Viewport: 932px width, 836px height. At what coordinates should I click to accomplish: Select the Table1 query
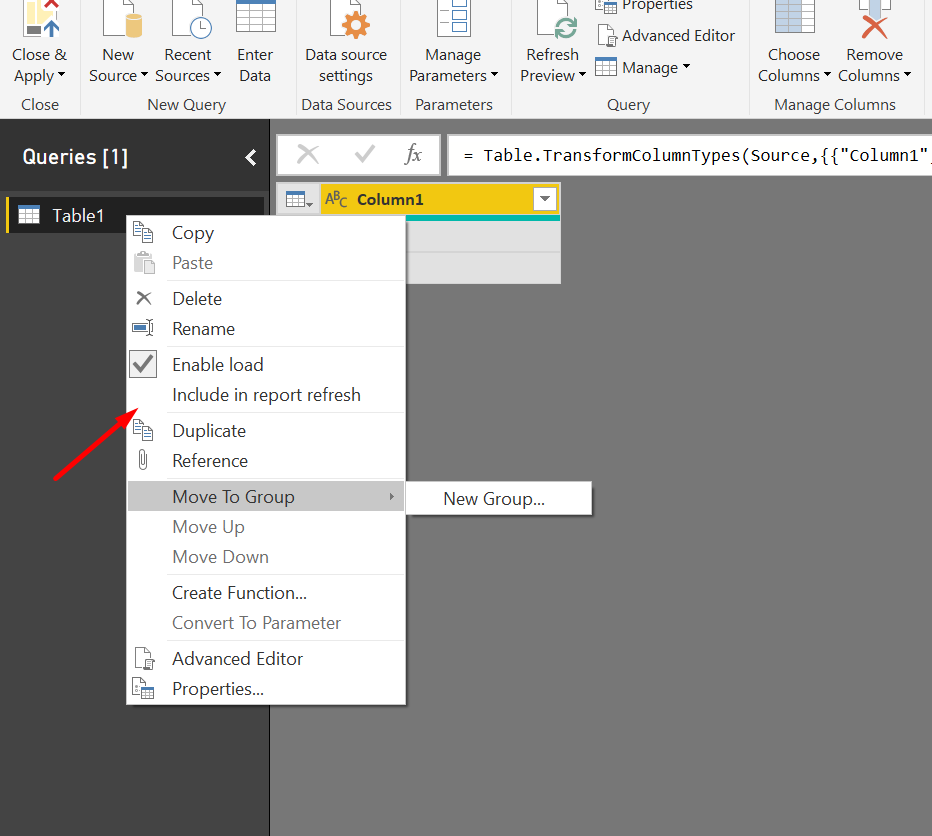coord(135,215)
